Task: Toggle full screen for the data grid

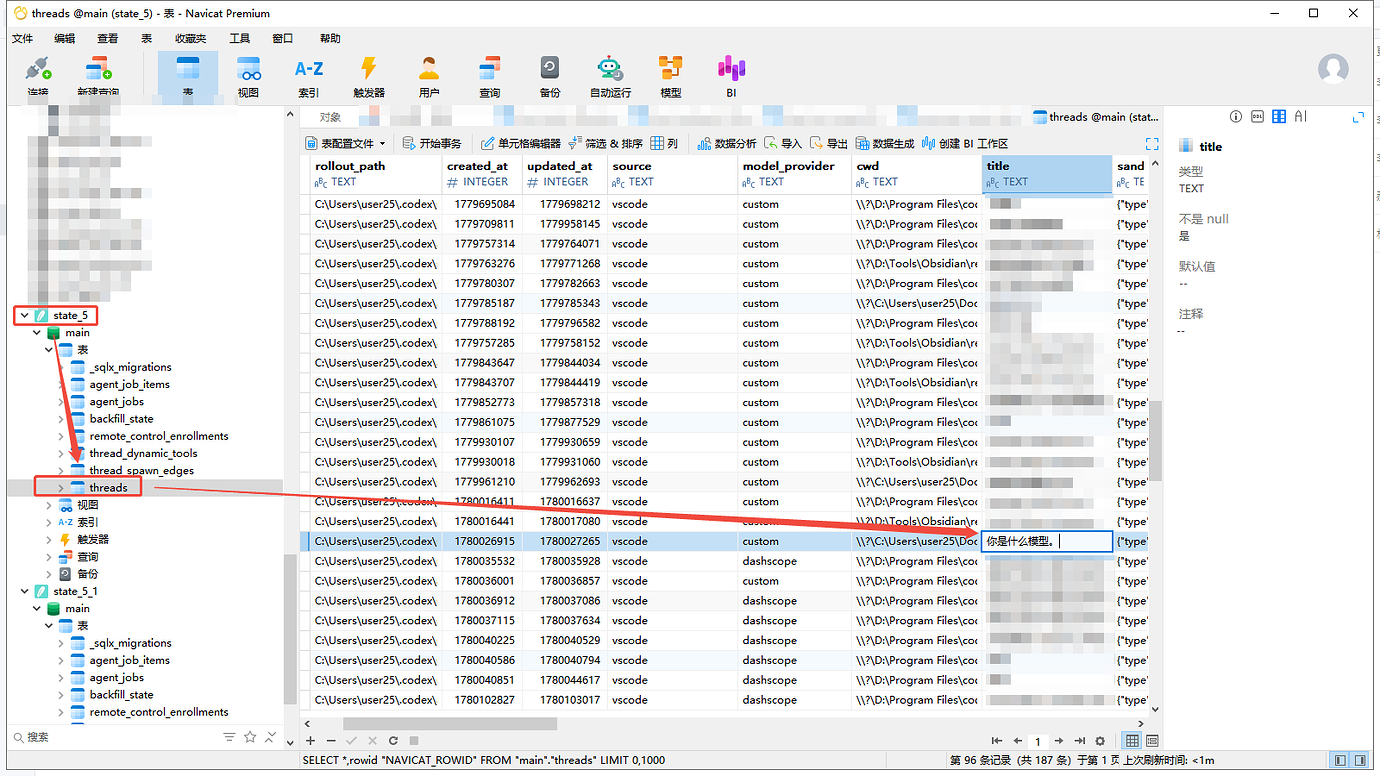Action: pos(1152,144)
